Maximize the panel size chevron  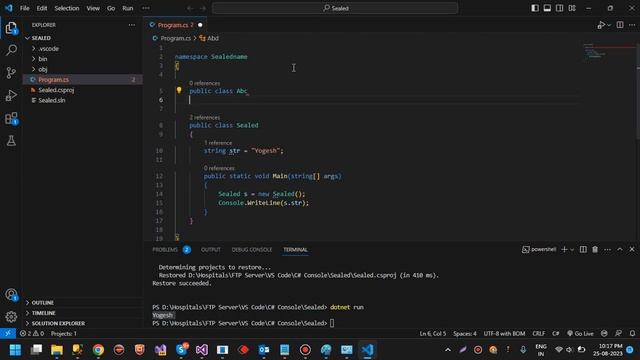620,249
